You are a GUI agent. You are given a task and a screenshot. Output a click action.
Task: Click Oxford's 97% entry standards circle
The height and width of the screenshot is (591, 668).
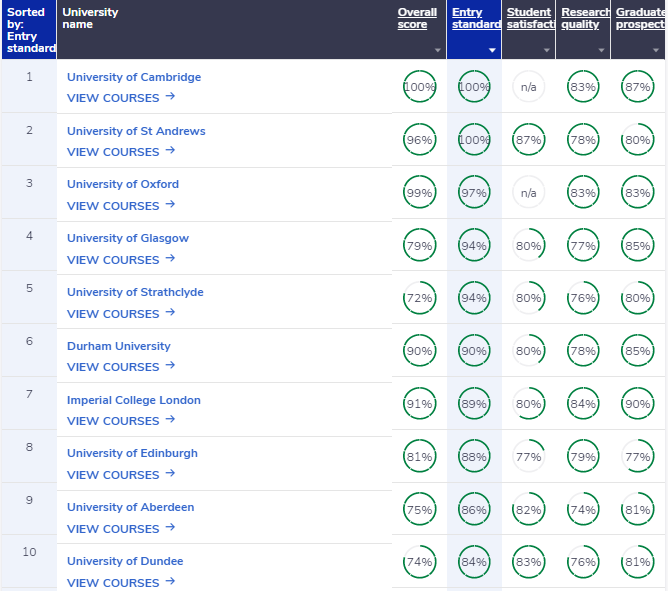tap(474, 193)
